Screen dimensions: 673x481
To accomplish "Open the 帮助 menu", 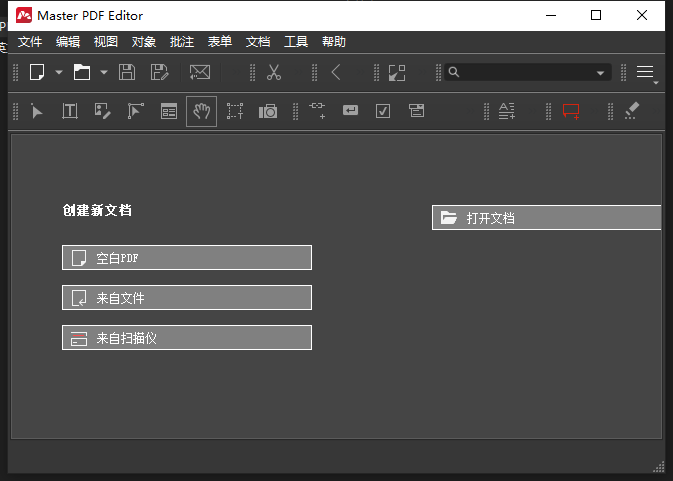I will click(x=334, y=42).
